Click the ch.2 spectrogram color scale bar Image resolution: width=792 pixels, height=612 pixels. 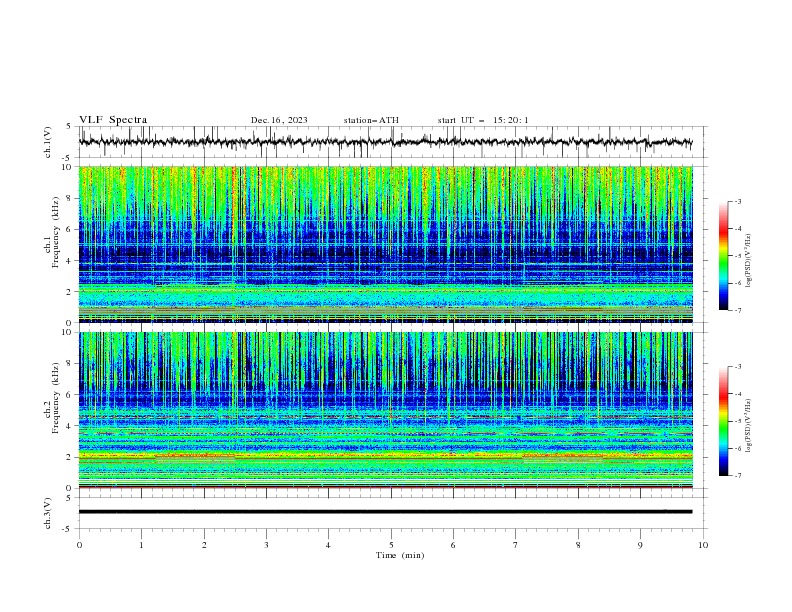[723, 421]
